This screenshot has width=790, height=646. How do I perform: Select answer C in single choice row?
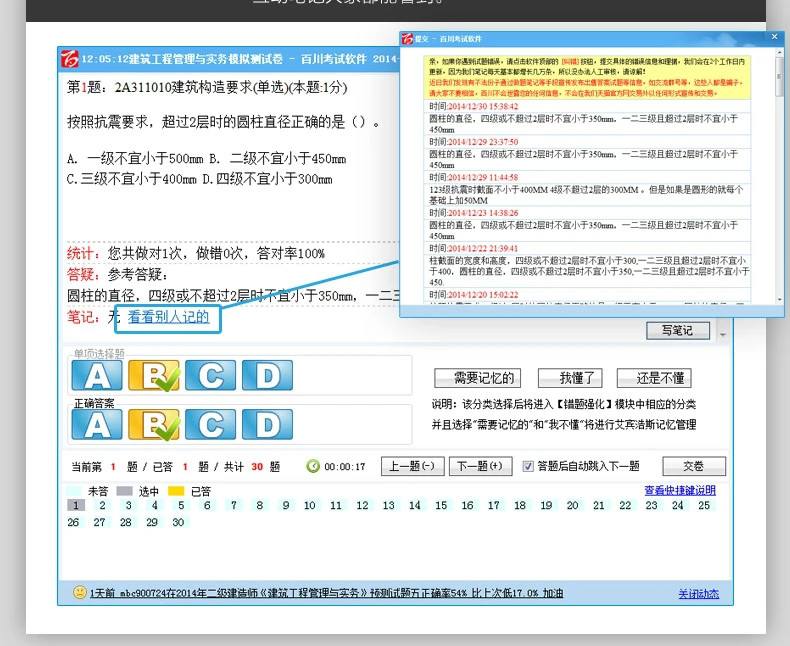pos(211,375)
